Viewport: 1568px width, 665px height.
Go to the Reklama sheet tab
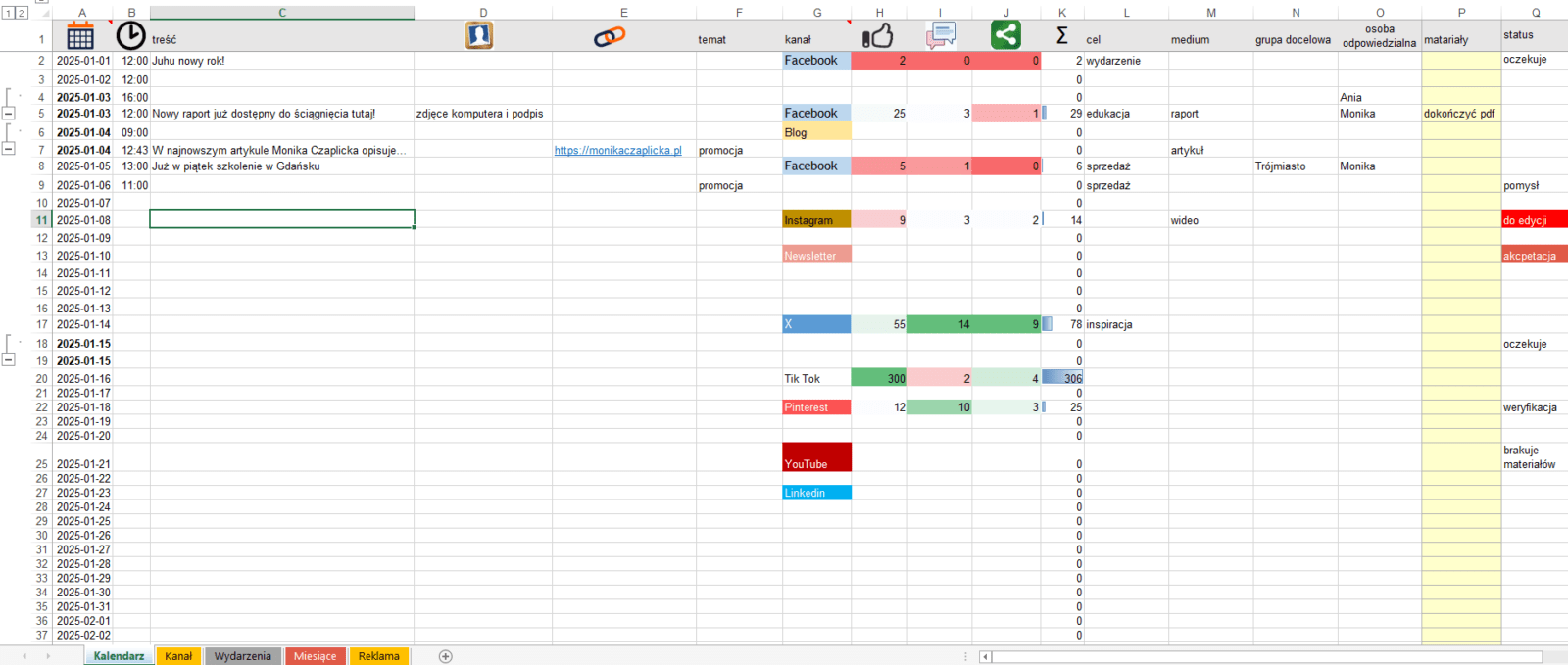[378, 656]
